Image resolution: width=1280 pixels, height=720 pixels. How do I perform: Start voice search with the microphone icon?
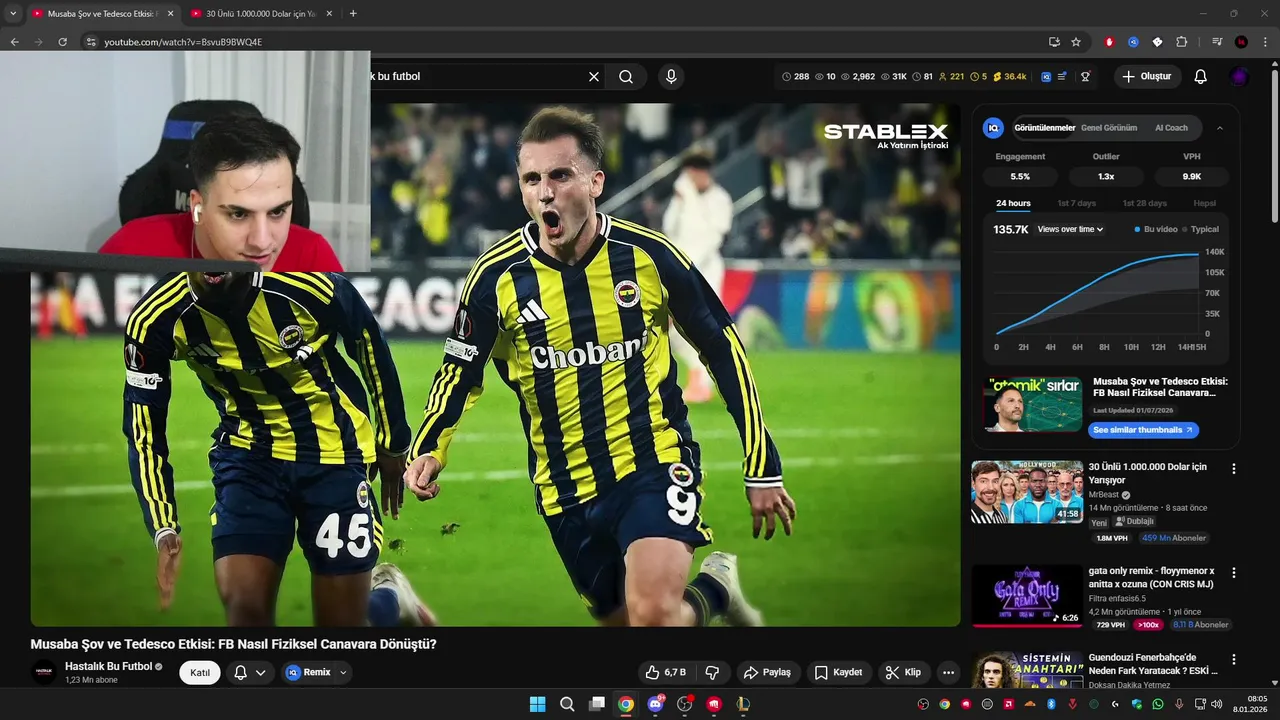pyautogui.click(x=671, y=76)
